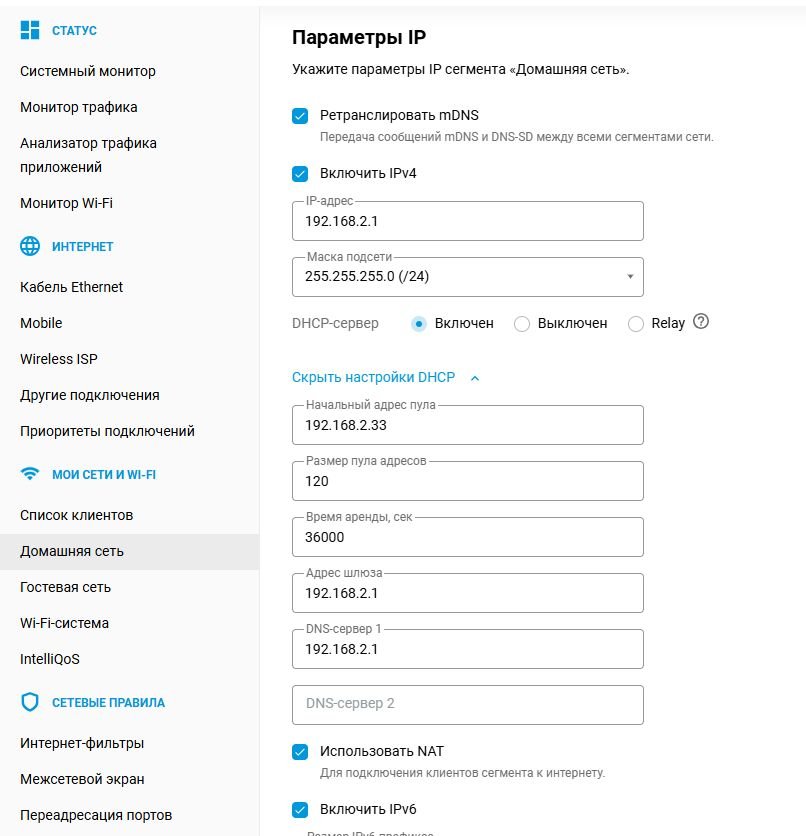Select the DHCP server disabled radio button
Image resolution: width=806 pixels, height=836 pixels.
(521, 324)
